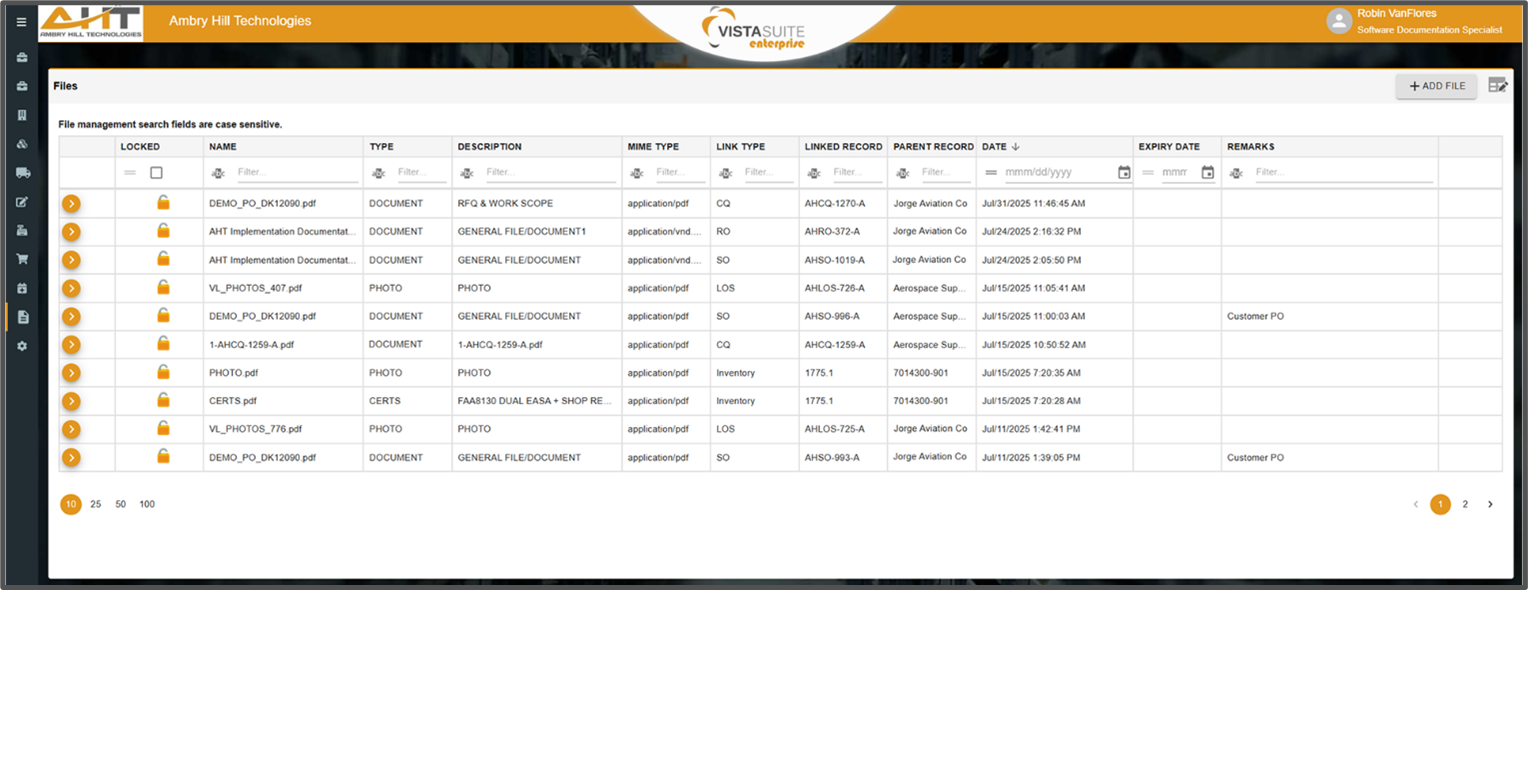Expand the first DEMO_PO_DK12090.pdf row
The image size is (1528, 767).
tap(70, 203)
